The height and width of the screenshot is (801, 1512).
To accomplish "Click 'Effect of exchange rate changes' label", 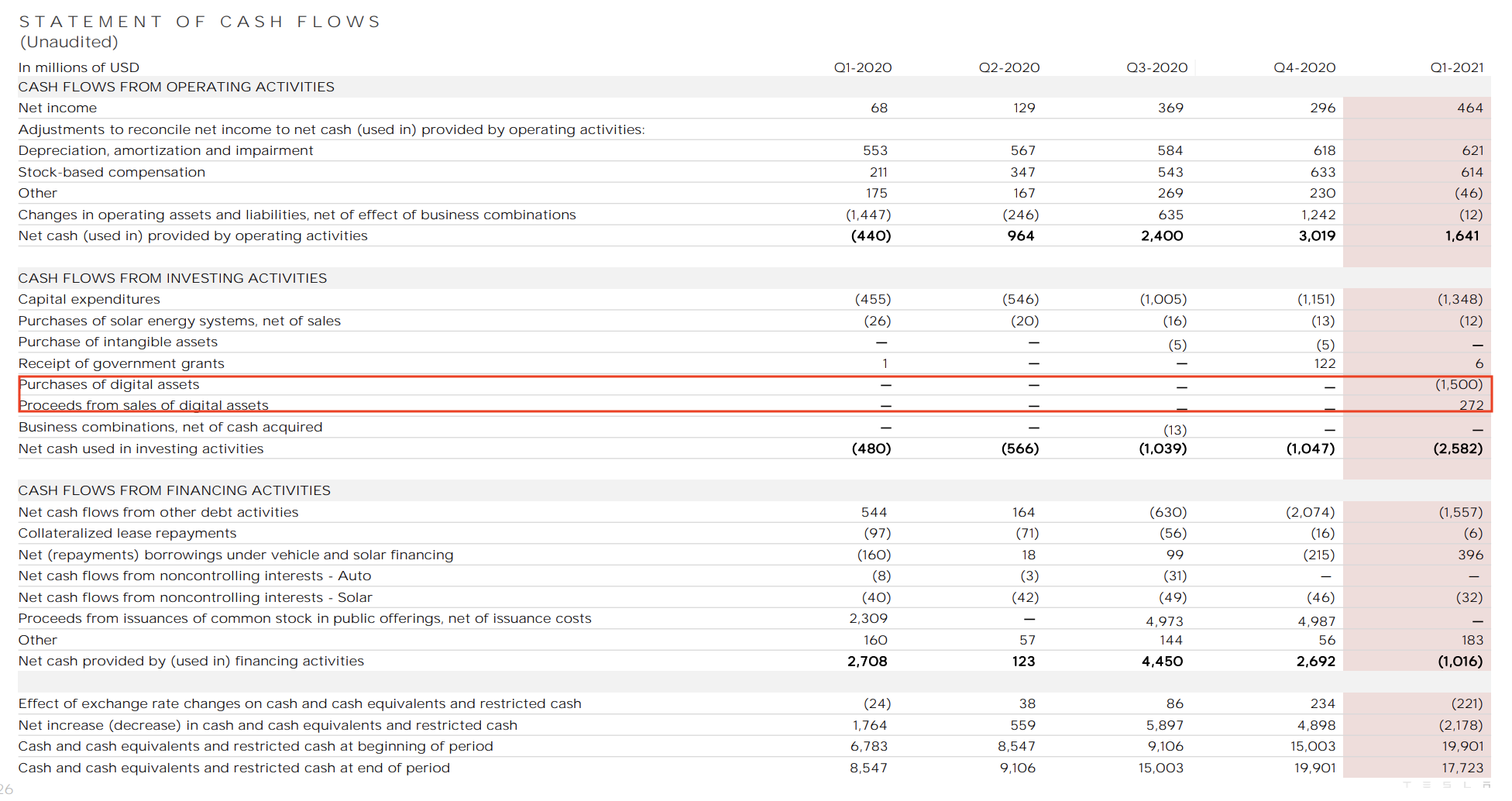I will pos(300,703).
